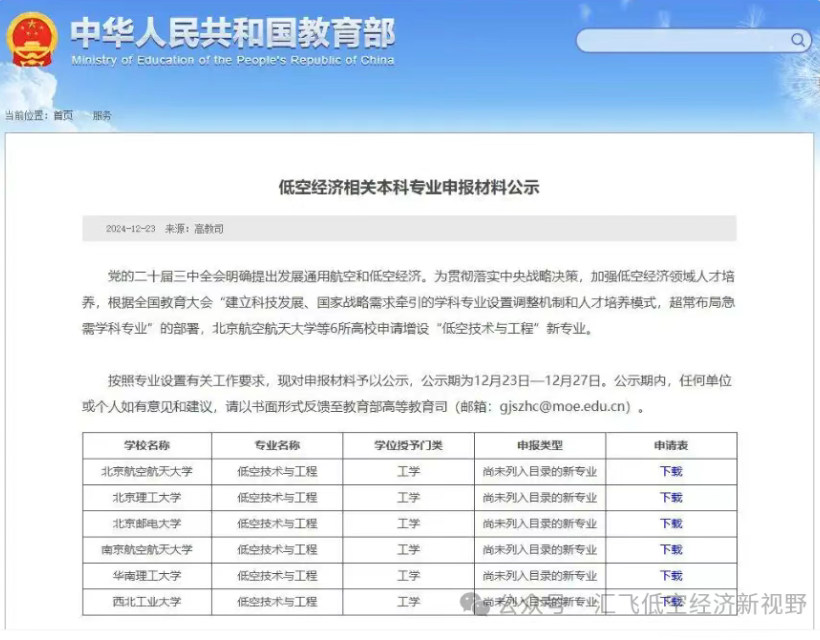This screenshot has height=640, width=820.
Task: Click the national emblem logo
Action: tap(32, 39)
